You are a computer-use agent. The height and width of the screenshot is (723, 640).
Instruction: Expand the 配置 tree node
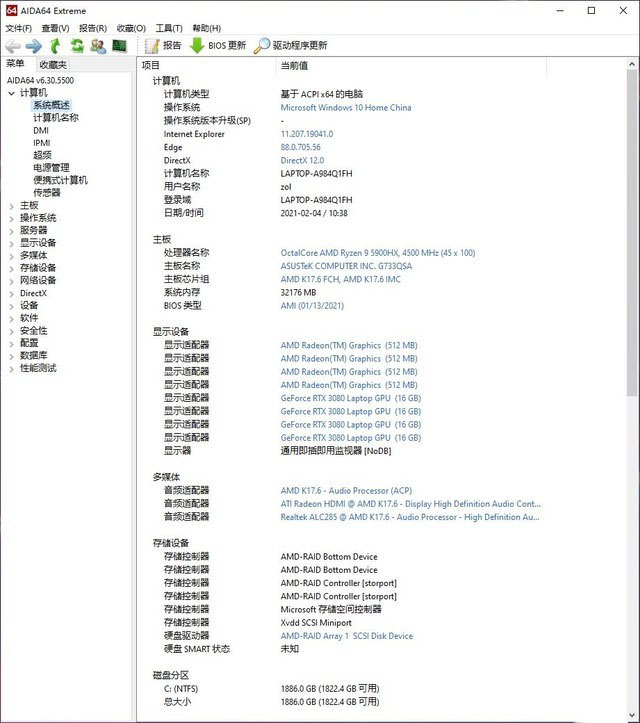click(x=12, y=344)
